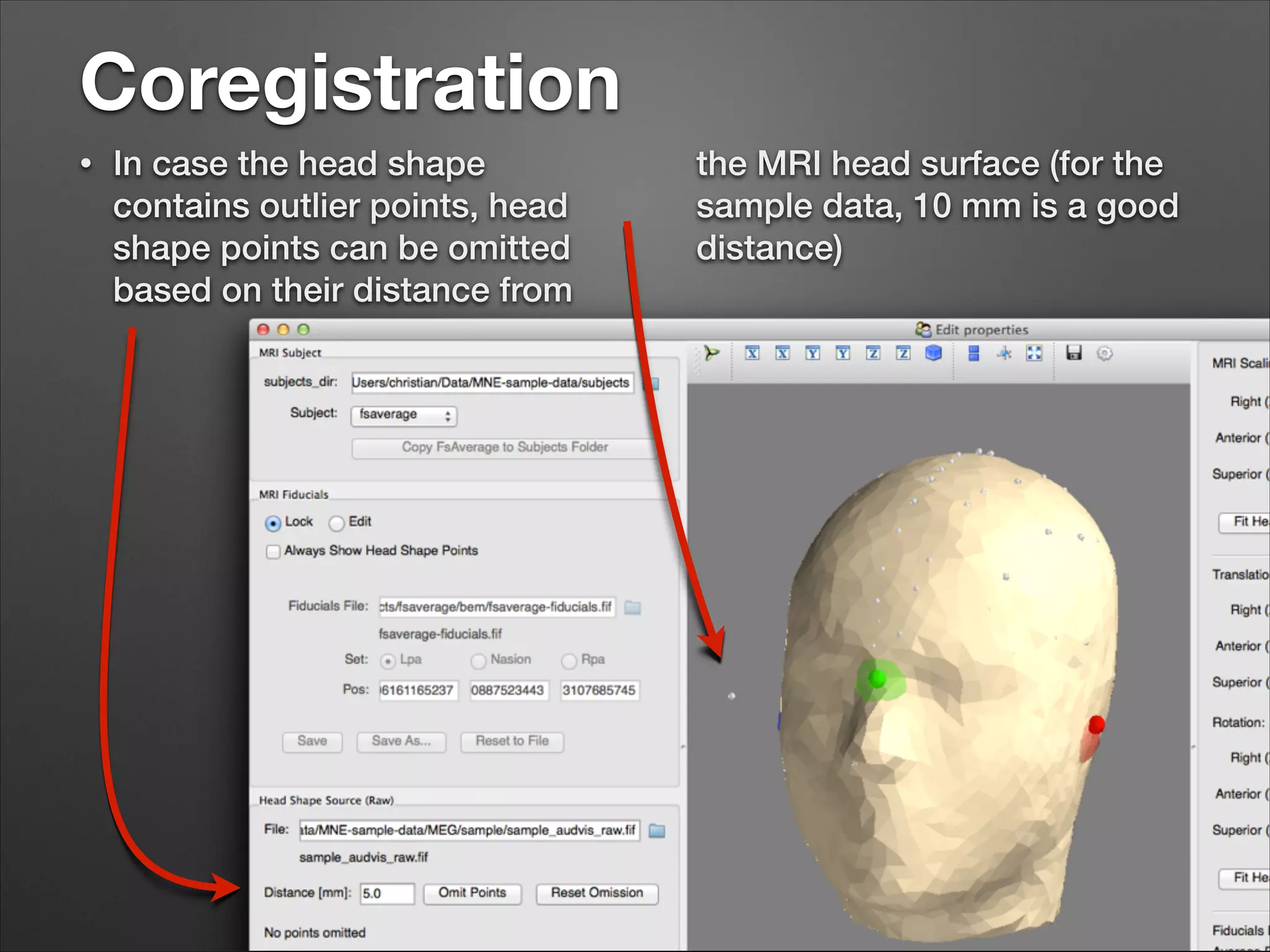Select the Edit fiducials radio button
Viewport: 1270px width, 952px height.
(x=337, y=523)
